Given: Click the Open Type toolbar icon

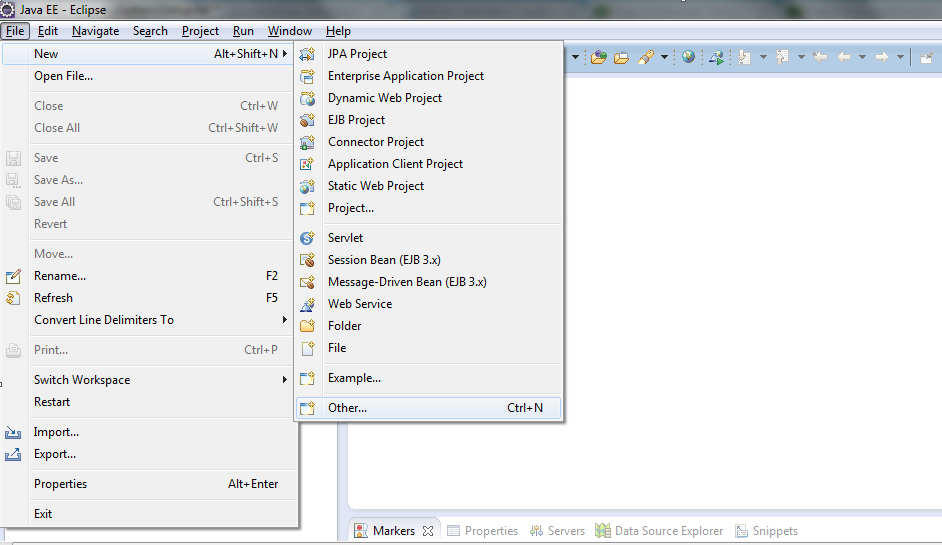Looking at the screenshot, I should pos(598,58).
